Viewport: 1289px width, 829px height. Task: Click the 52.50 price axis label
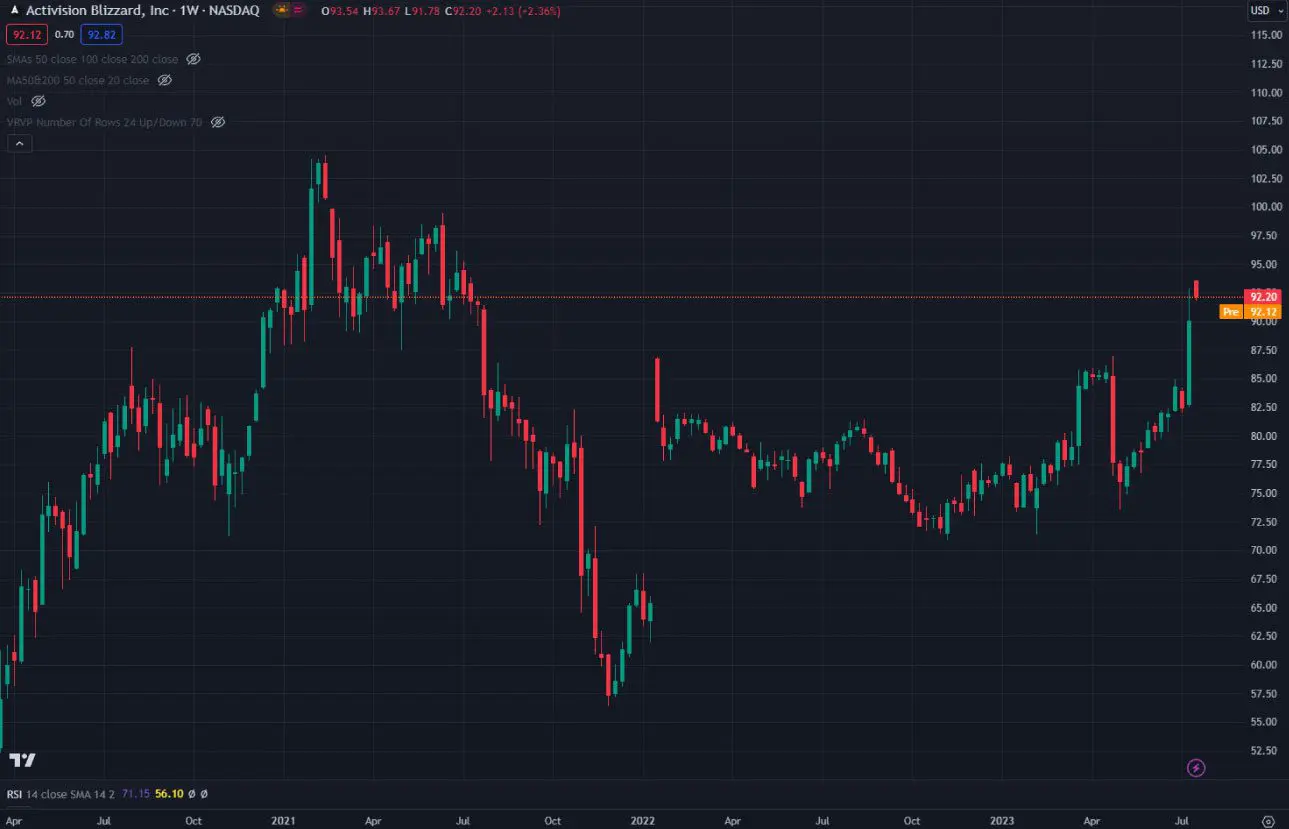[1266, 751]
